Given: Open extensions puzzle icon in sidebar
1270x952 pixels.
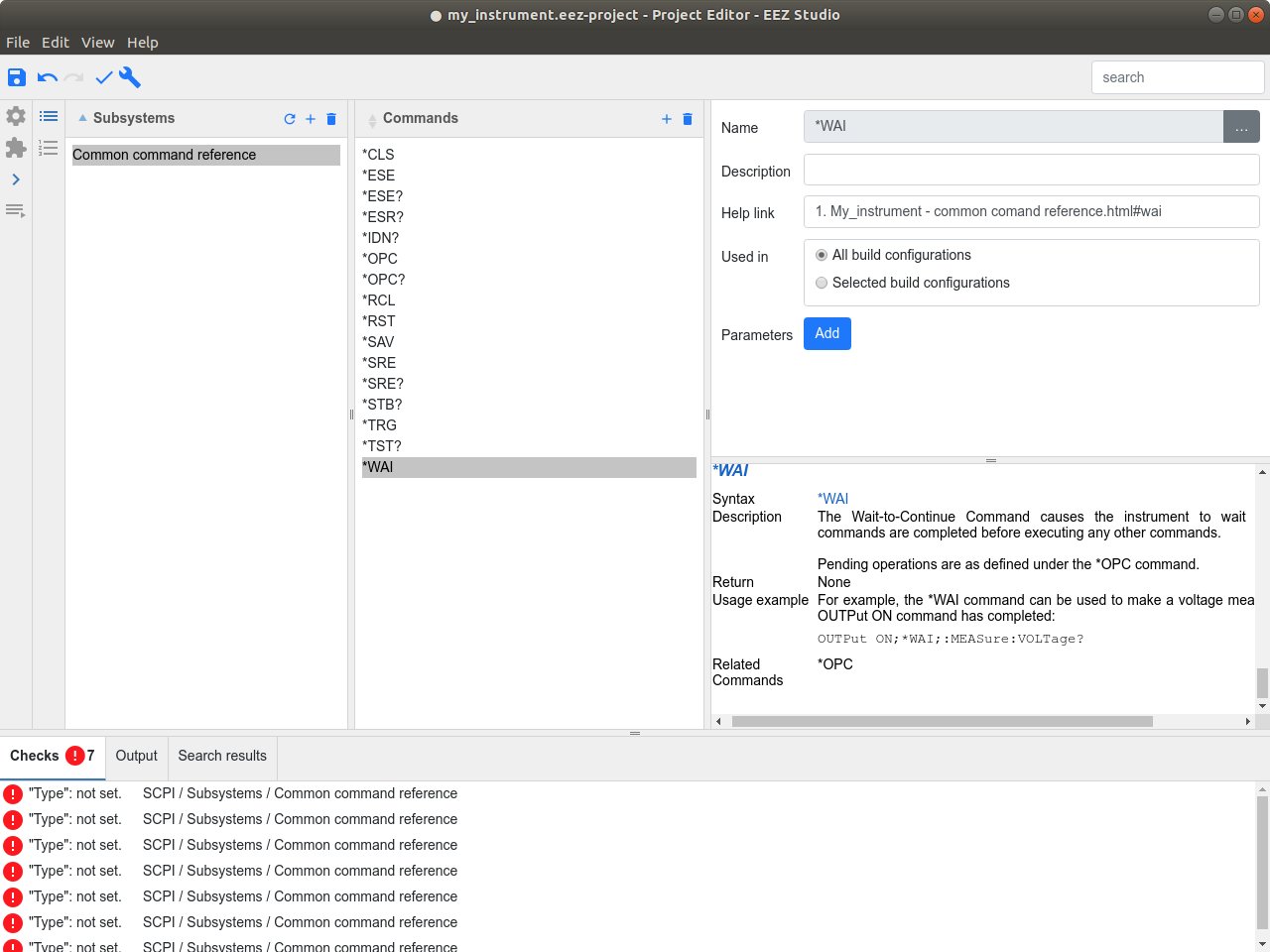Looking at the screenshot, I should coord(16,148).
